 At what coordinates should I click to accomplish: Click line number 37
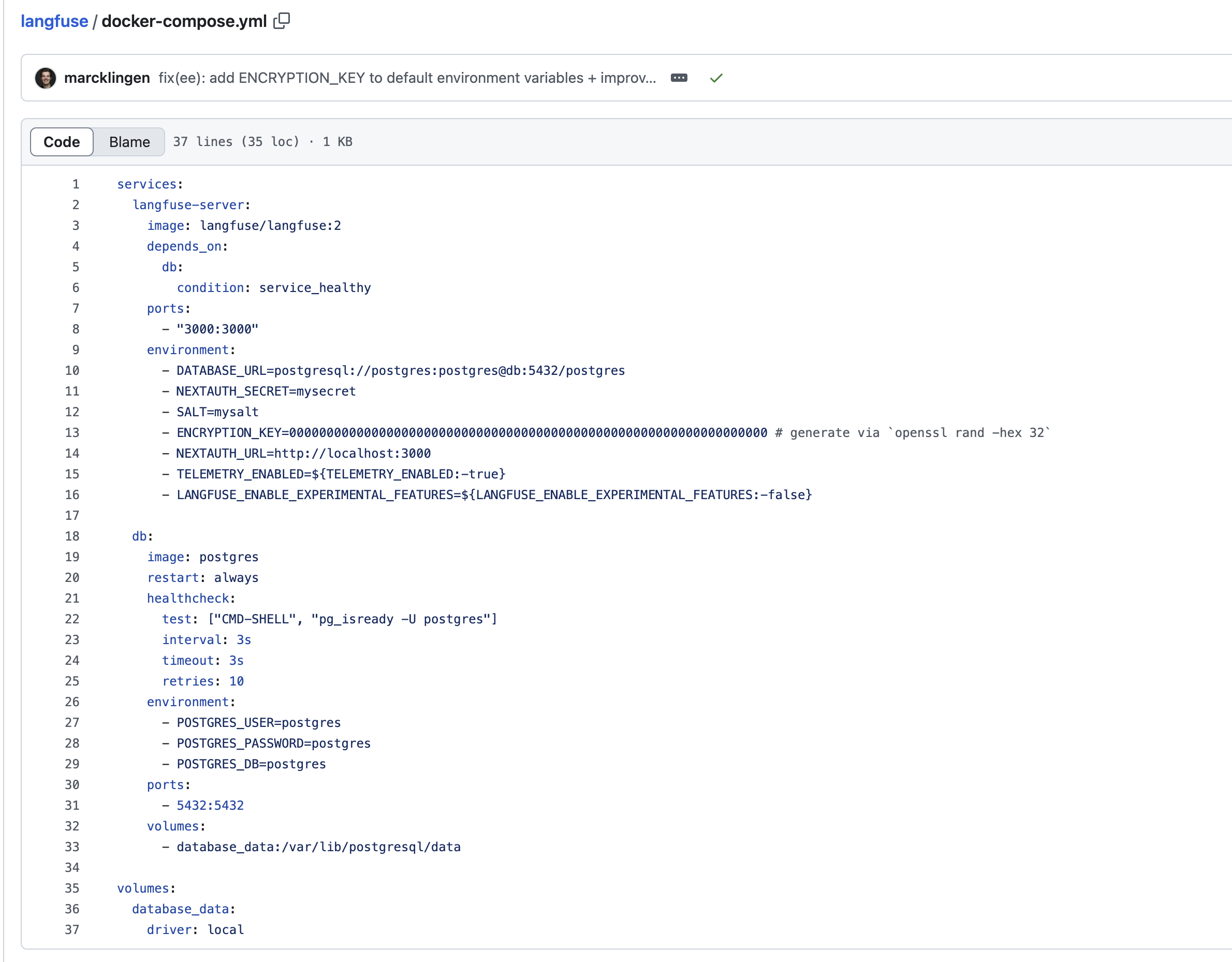pos(72,929)
